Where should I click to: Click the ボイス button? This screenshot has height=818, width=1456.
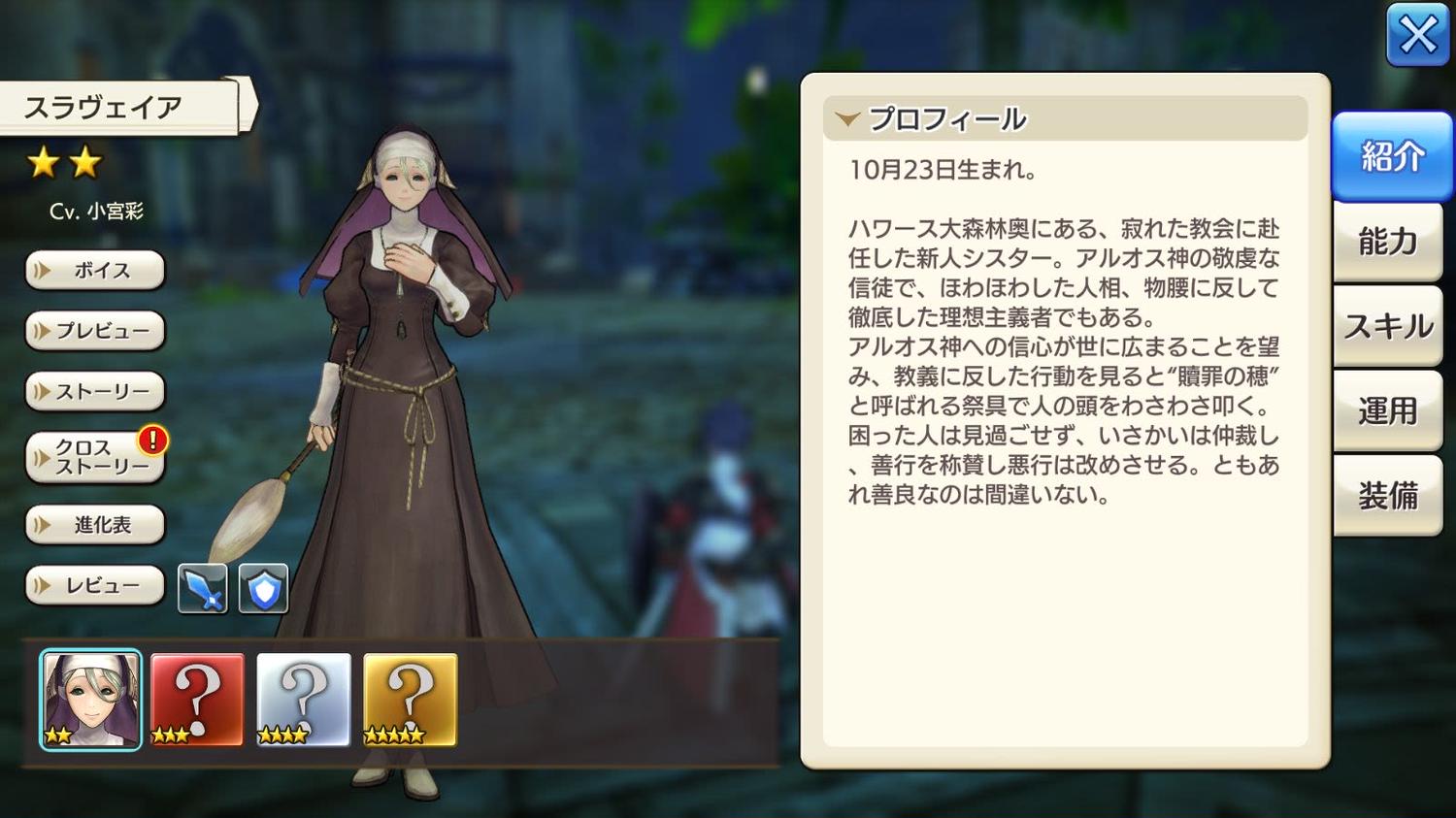[95, 271]
